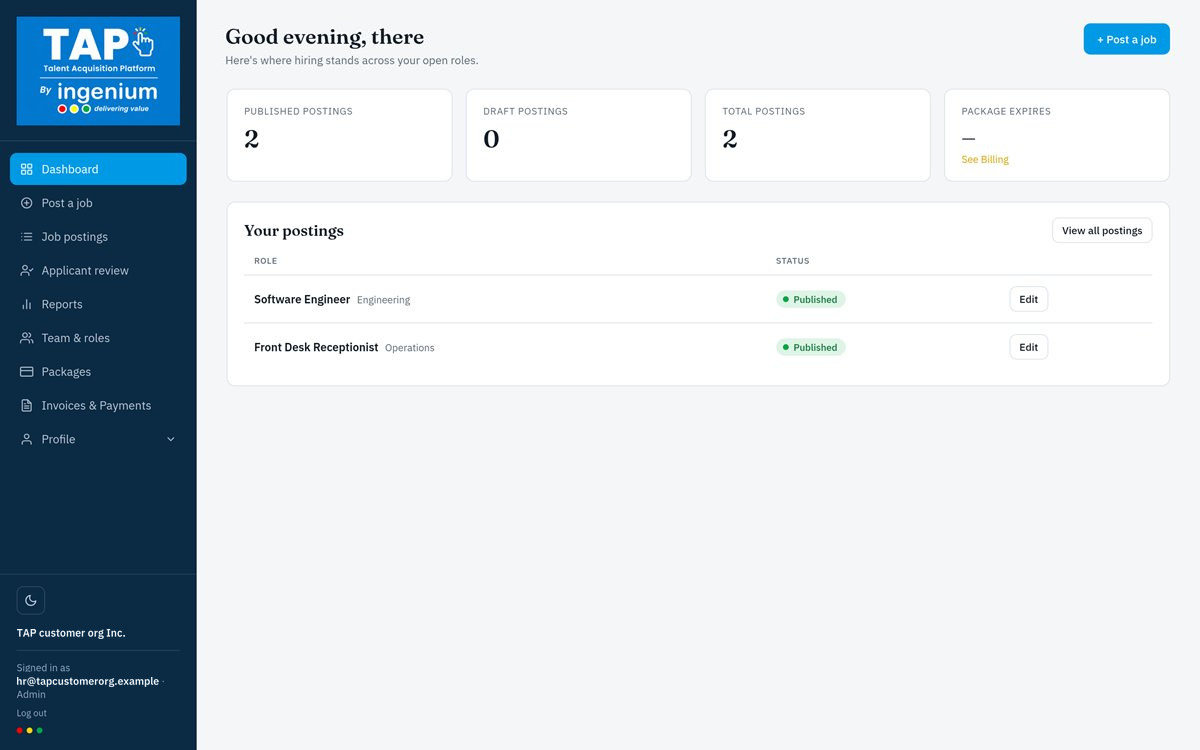Click the document icon beside Invoices & Payments

[27, 406]
